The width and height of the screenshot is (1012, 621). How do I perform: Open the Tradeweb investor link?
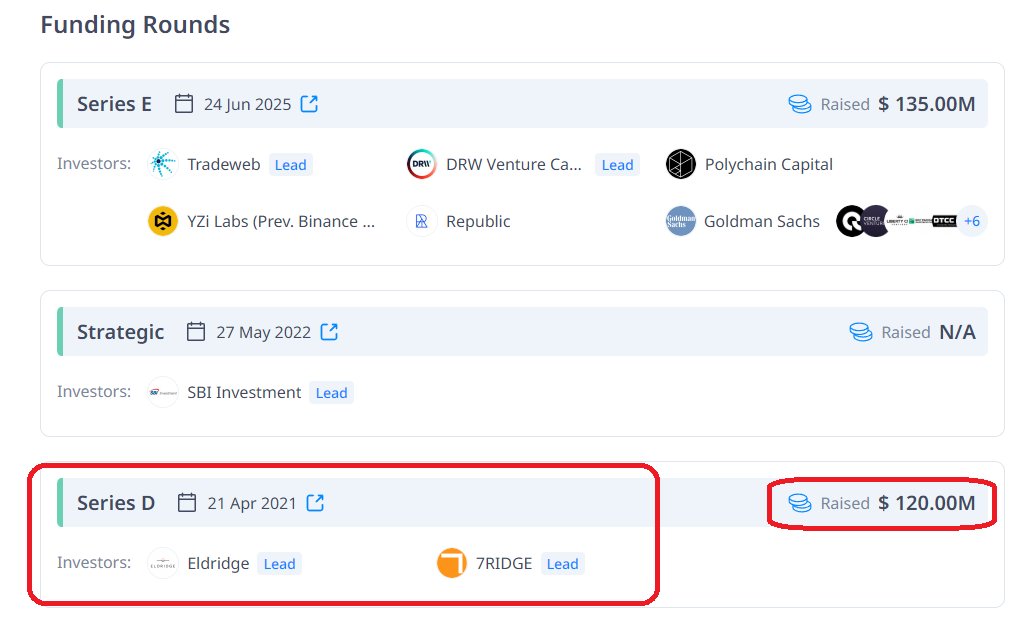tap(223, 165)
